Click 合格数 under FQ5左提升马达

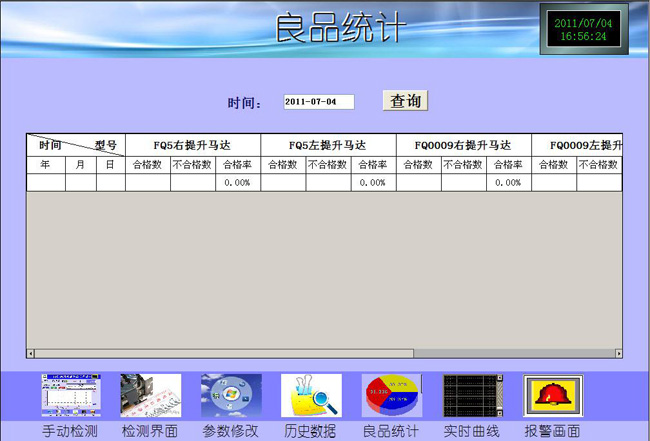pos(283,165)
